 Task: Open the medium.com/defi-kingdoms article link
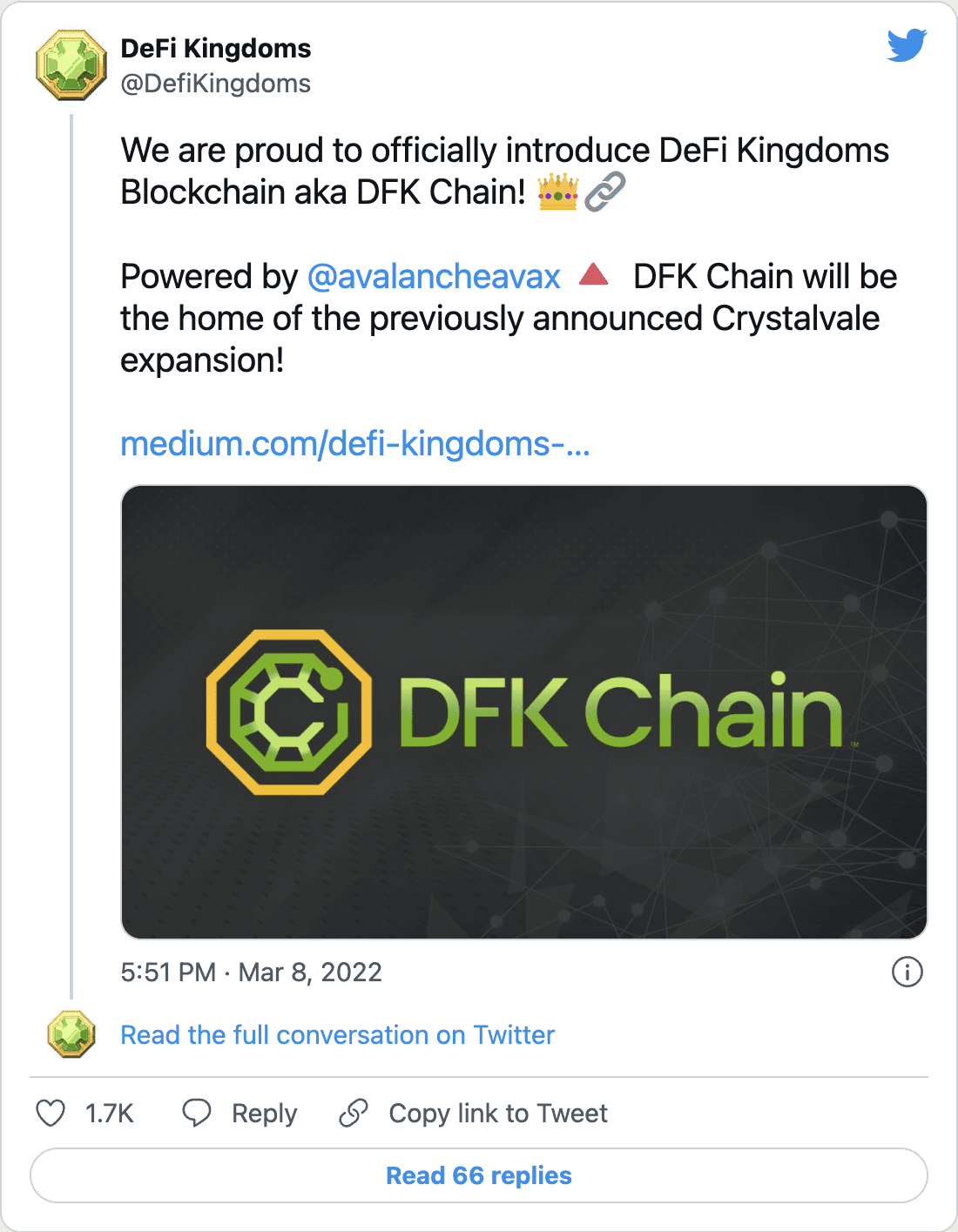coord(355,443)
